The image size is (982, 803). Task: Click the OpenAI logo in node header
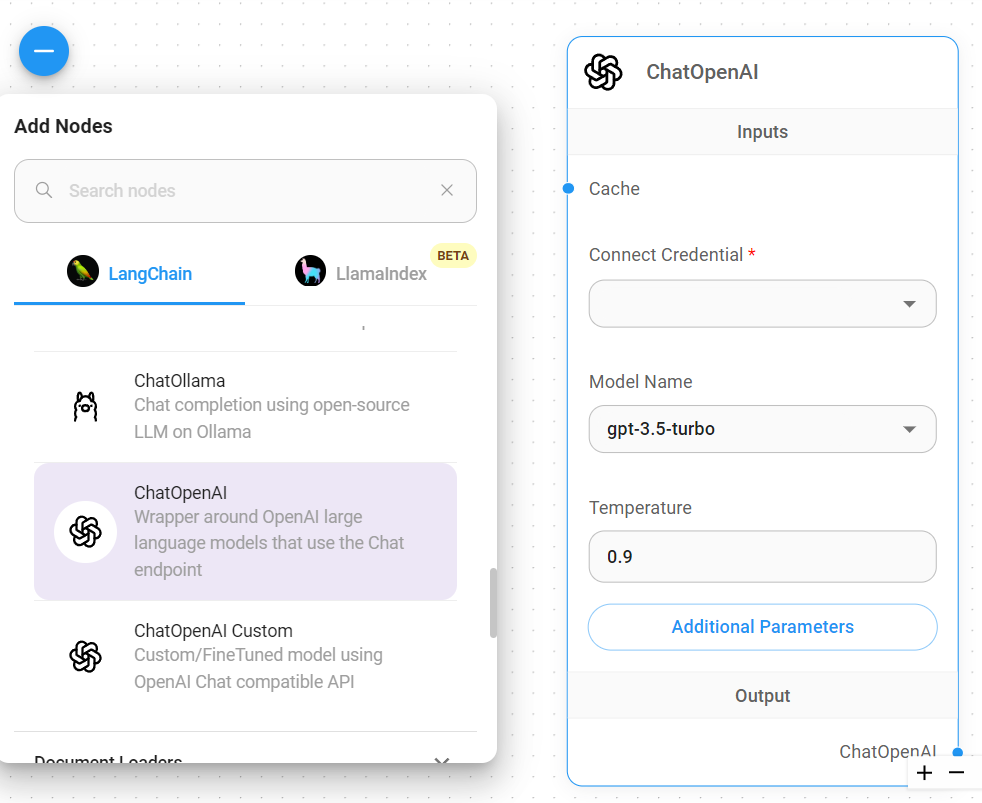pyautogui.click(x=604, y=72)
